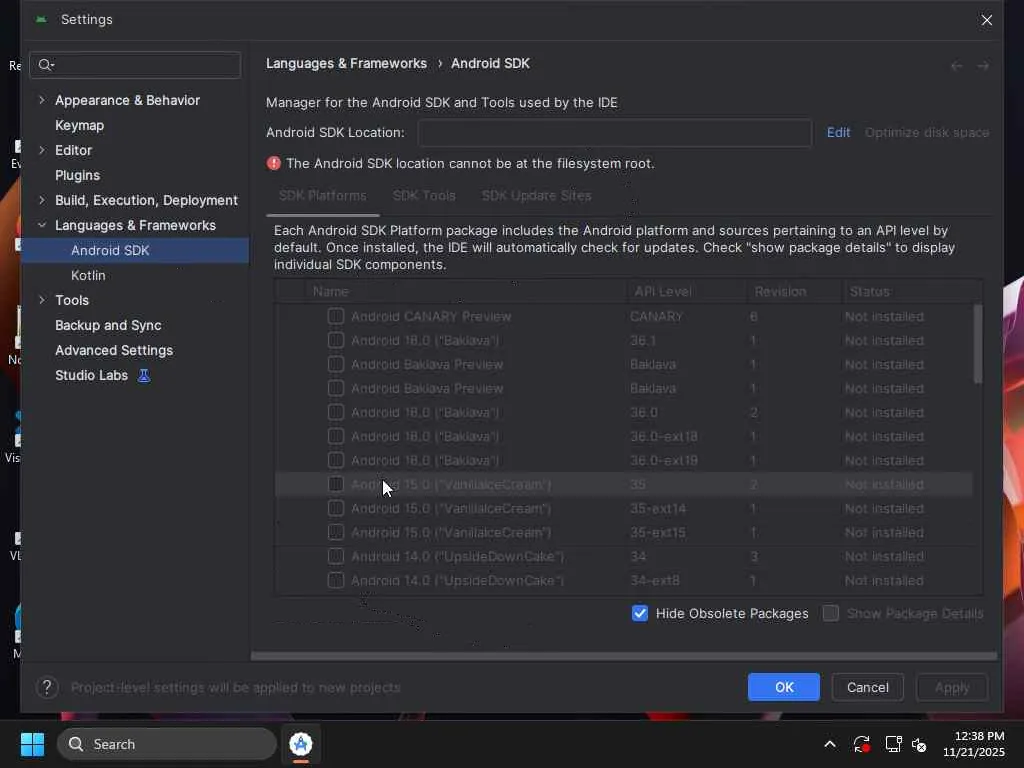The width and height of the screenshot is (1024, 768).
Task: Click the muted volume tray icon
Action: pyautogui.click(x=919, y=744)
